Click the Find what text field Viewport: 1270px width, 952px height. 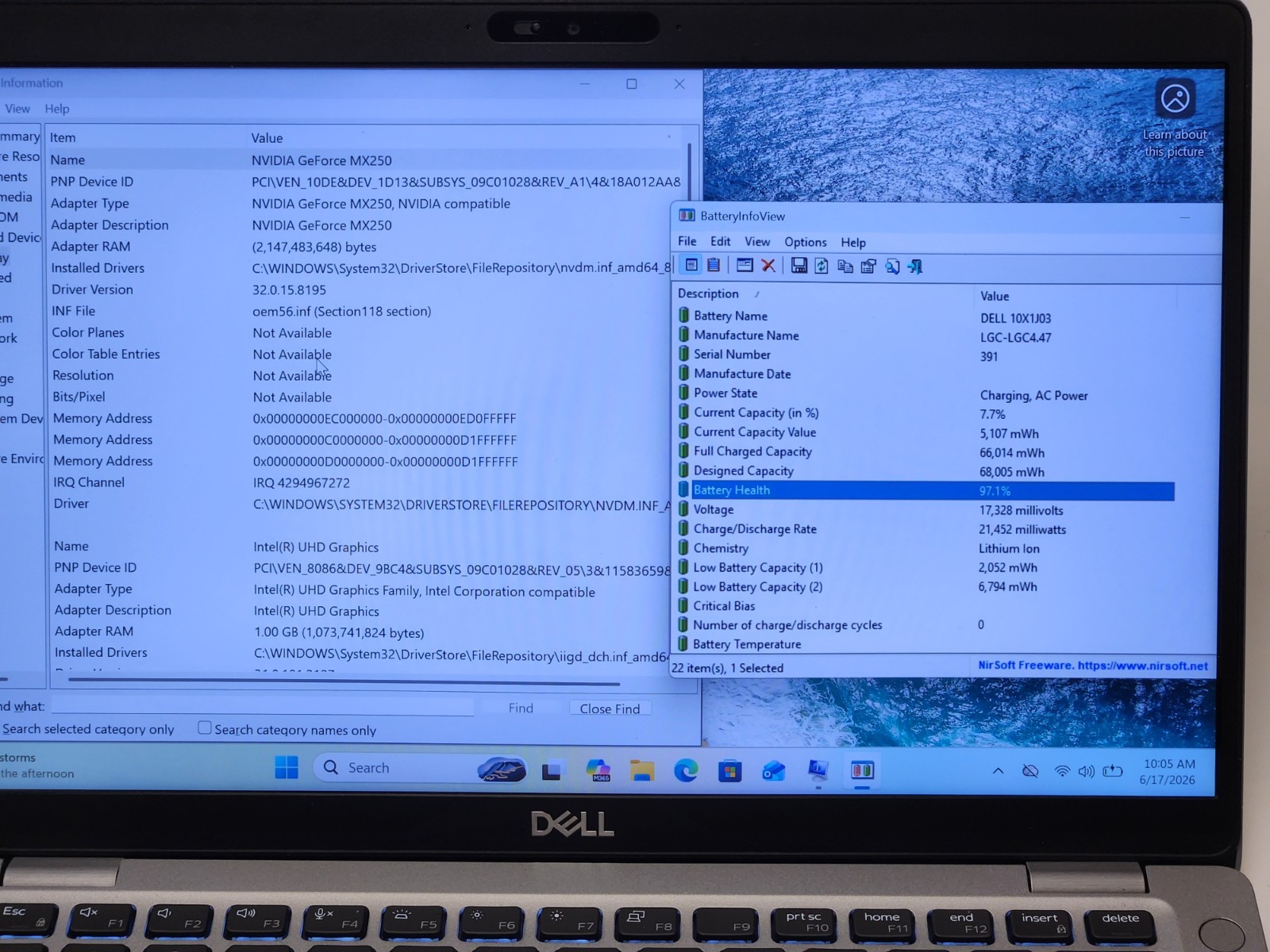[x=262, y=706]
